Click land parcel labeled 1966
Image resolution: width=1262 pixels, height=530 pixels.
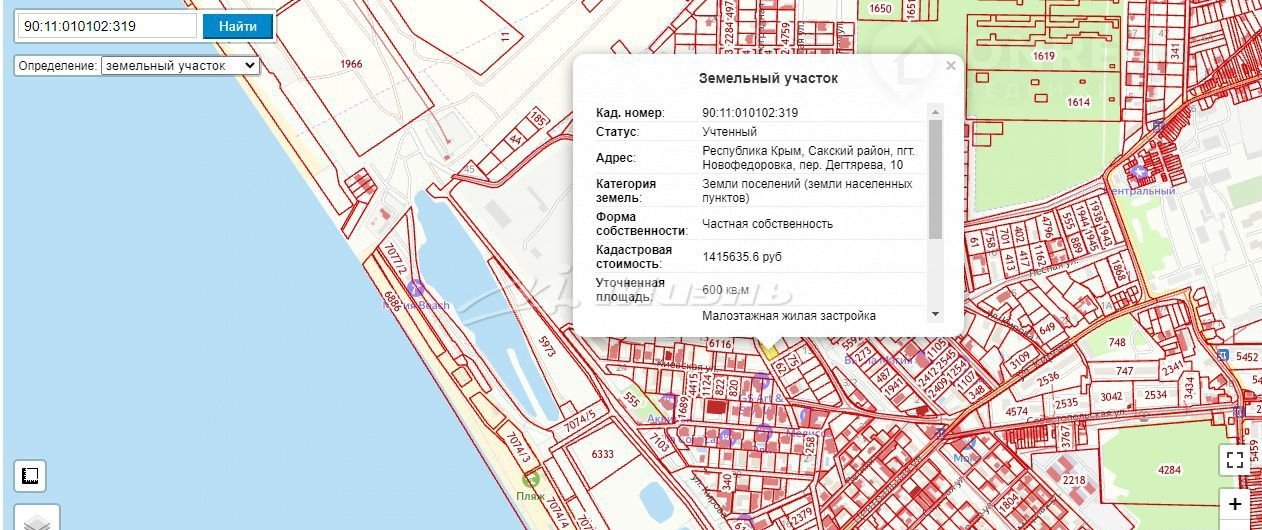350,64
